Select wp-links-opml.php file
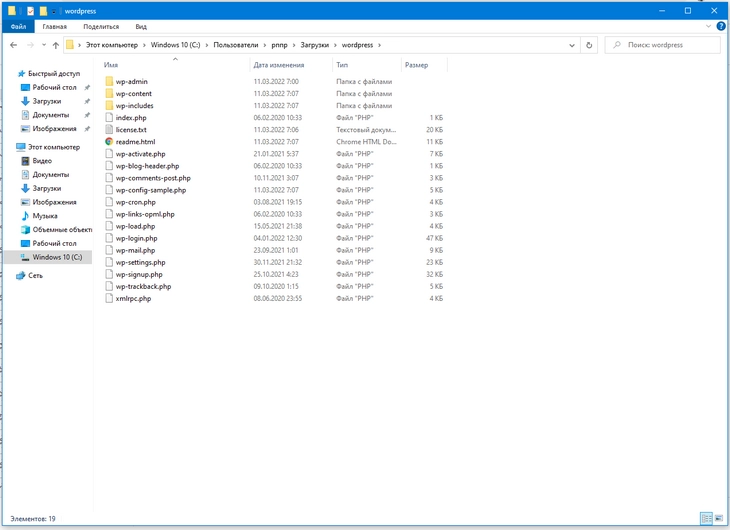 point(145,214)
